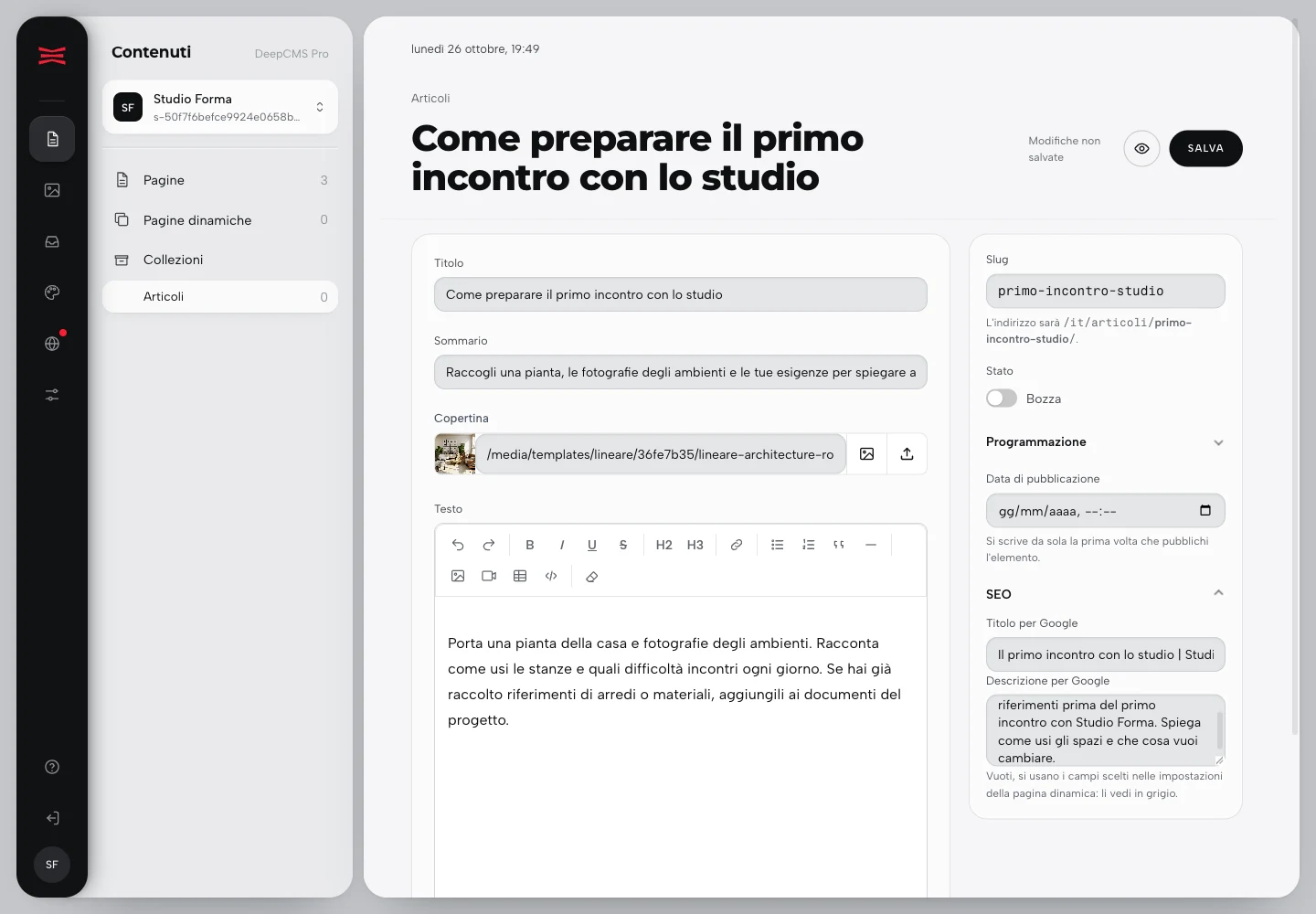Clear formatting with the eraser icon

pos(592,576)
